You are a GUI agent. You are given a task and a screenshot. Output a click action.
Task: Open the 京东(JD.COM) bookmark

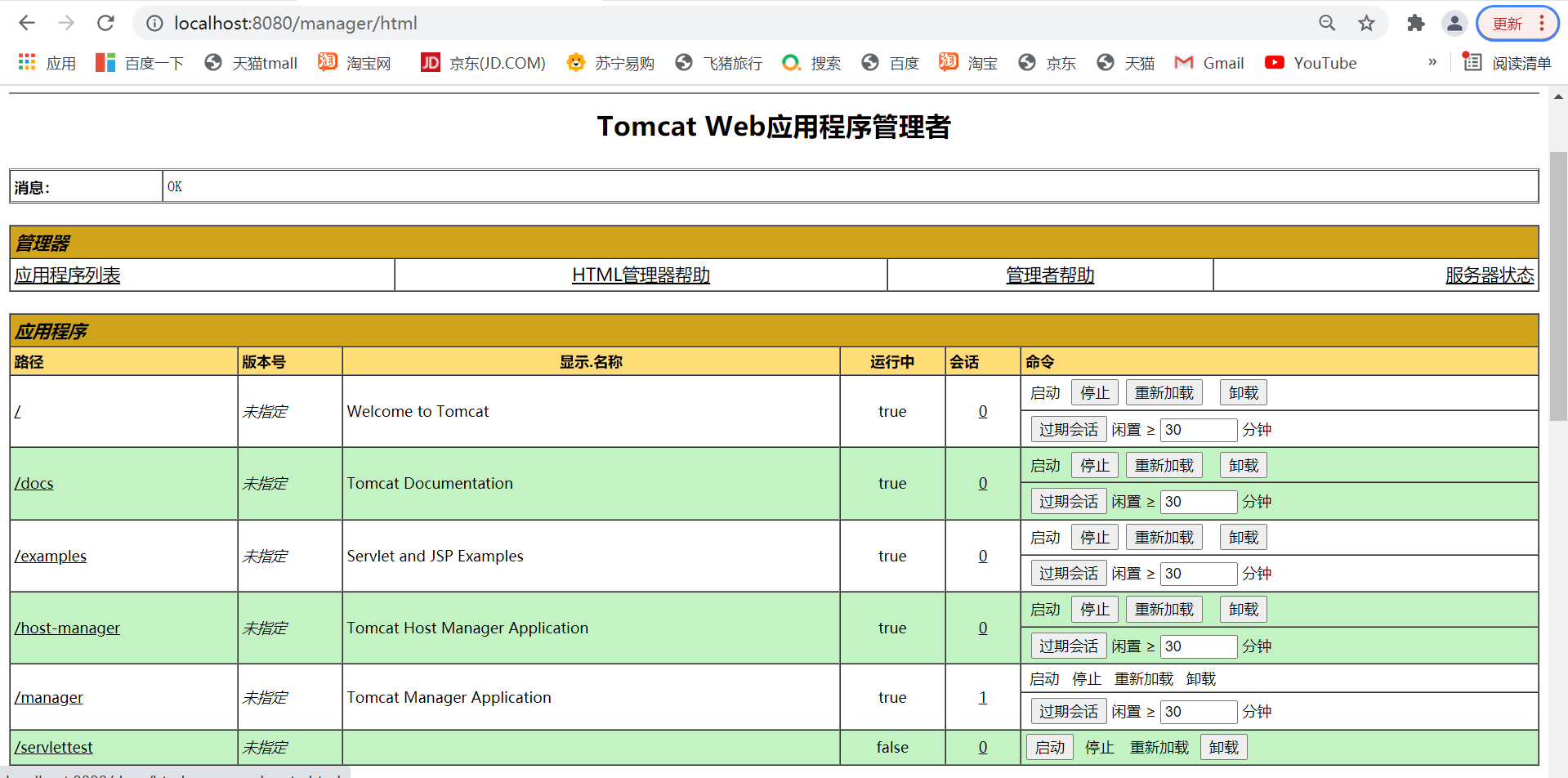(483, 63)
